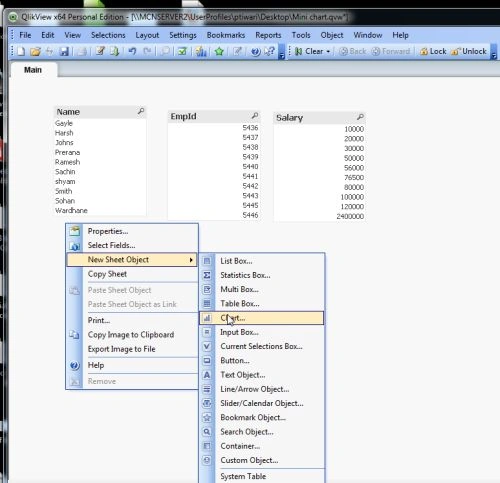Image resolution: width=500 pixels, height=483 pixels.
Task: Open the Bookmarks menu
Action: click(x=226, y=35)
